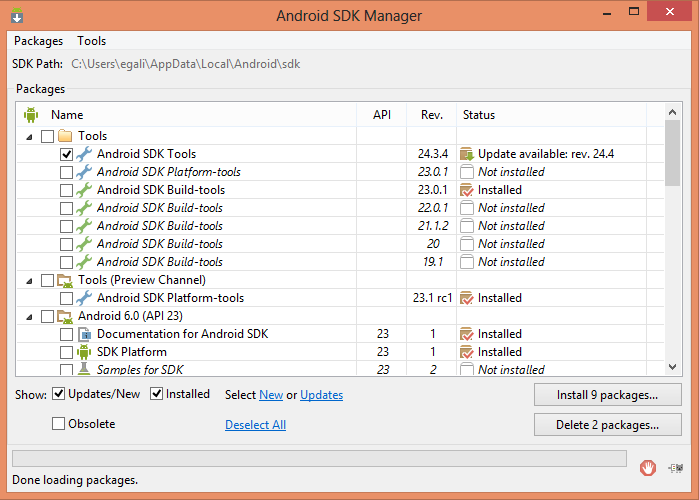
Task: Click Install 9 packages button
Action: (608, 395)
